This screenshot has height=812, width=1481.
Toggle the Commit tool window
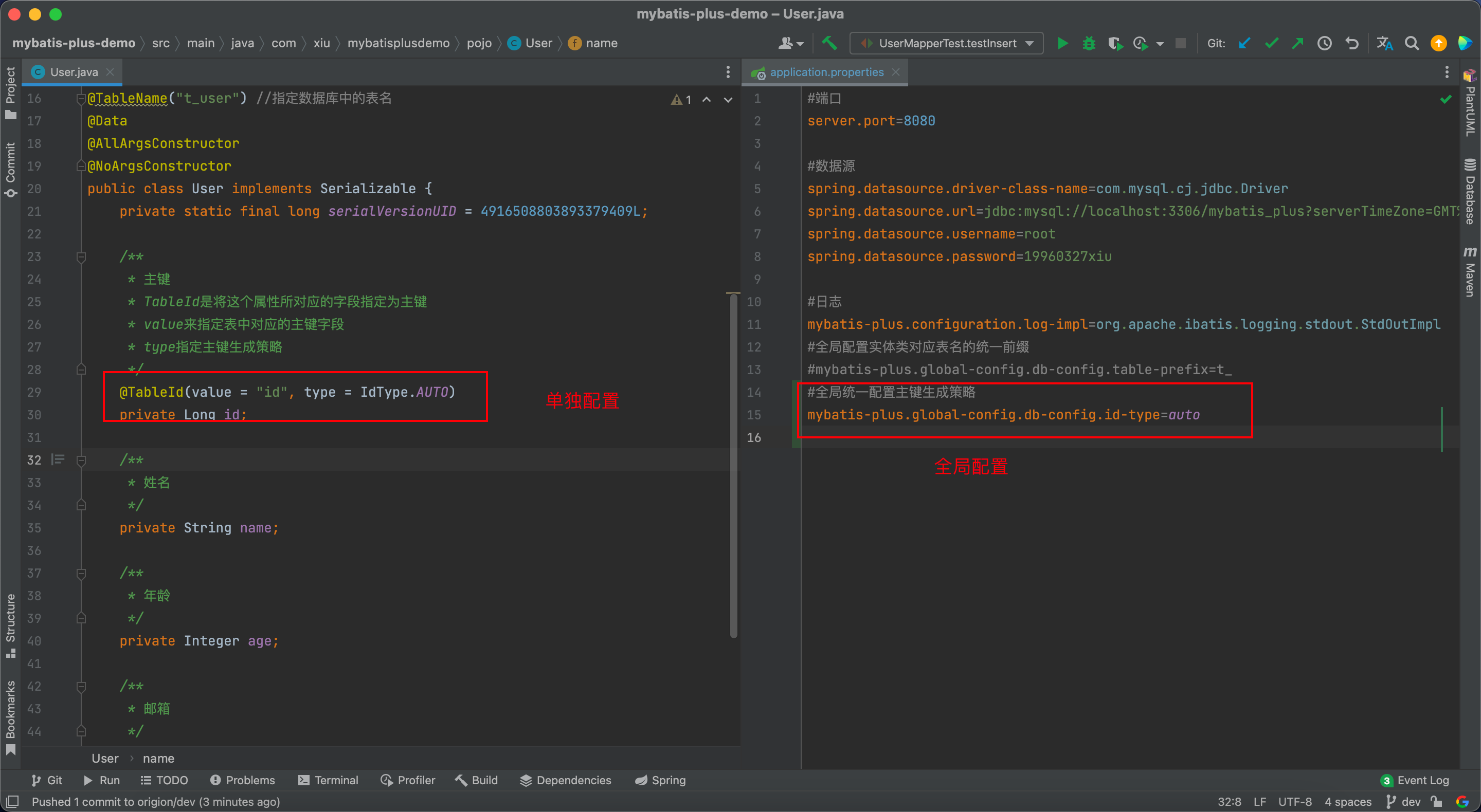[10, 170]
